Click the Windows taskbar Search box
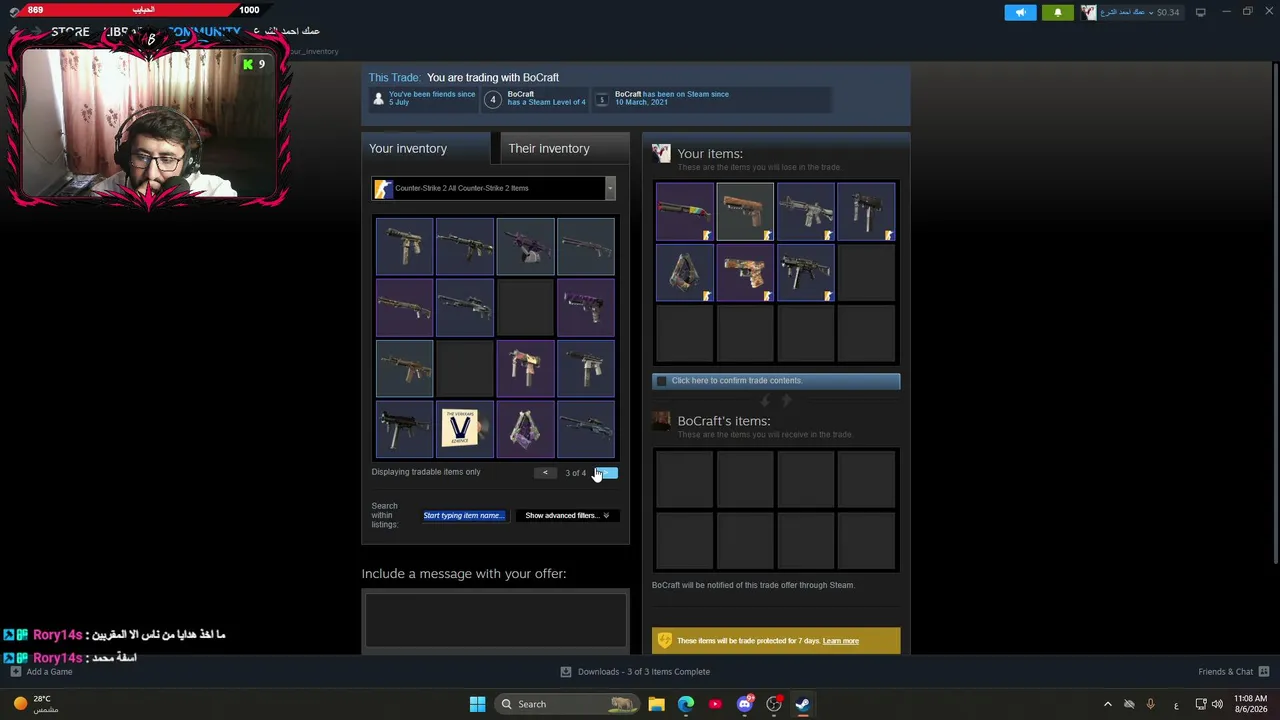Image resolution: width=1280 pixels, height=720 pixels. [568, 704]
